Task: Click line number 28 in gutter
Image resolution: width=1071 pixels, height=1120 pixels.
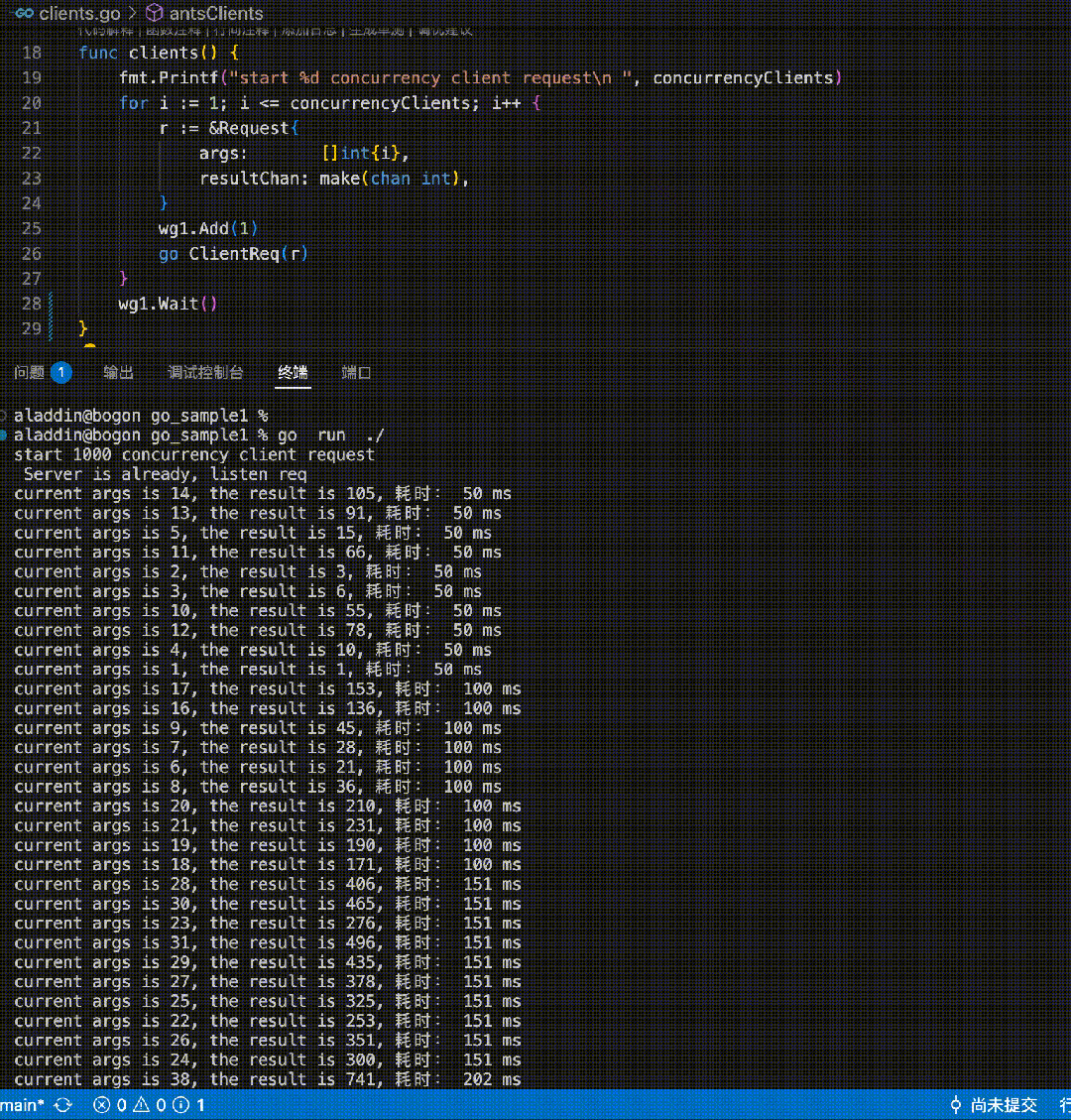Action: (x=32, y=304)
